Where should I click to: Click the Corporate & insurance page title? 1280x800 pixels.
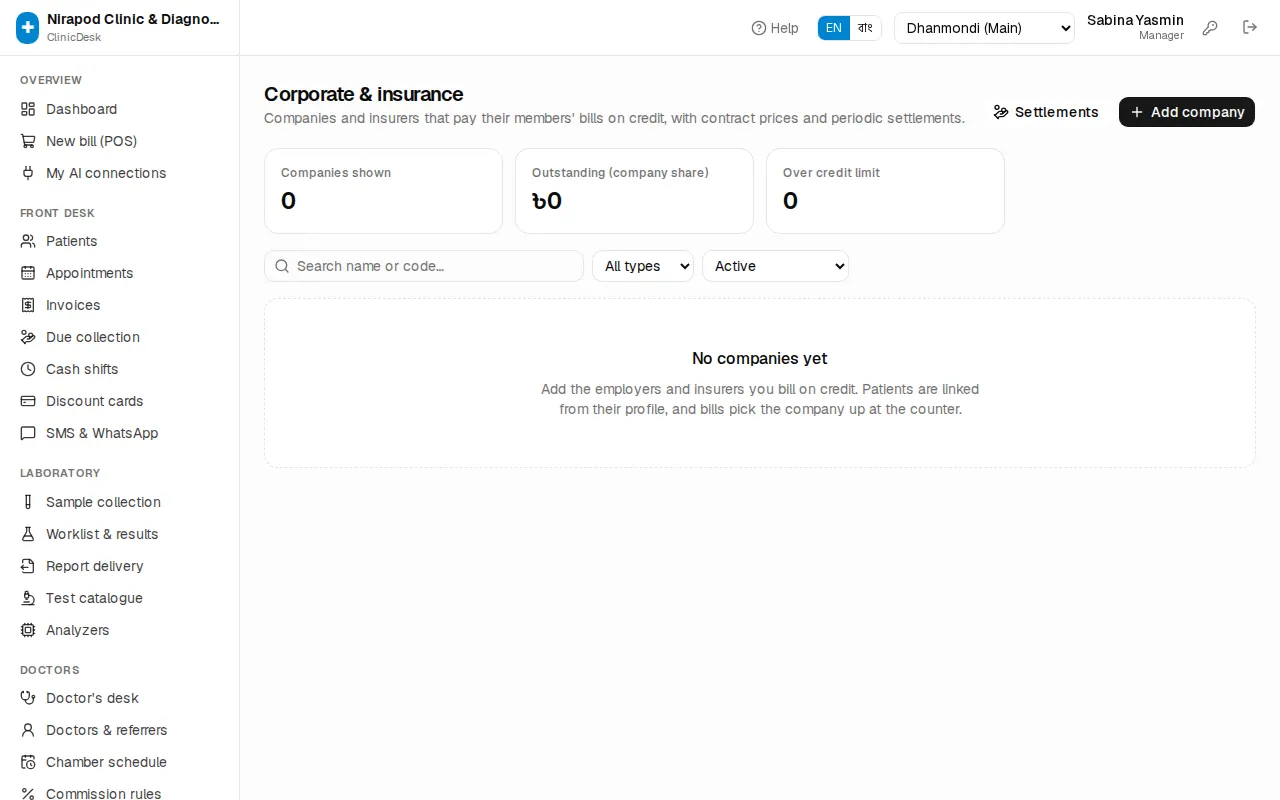[x=363, y=94]
